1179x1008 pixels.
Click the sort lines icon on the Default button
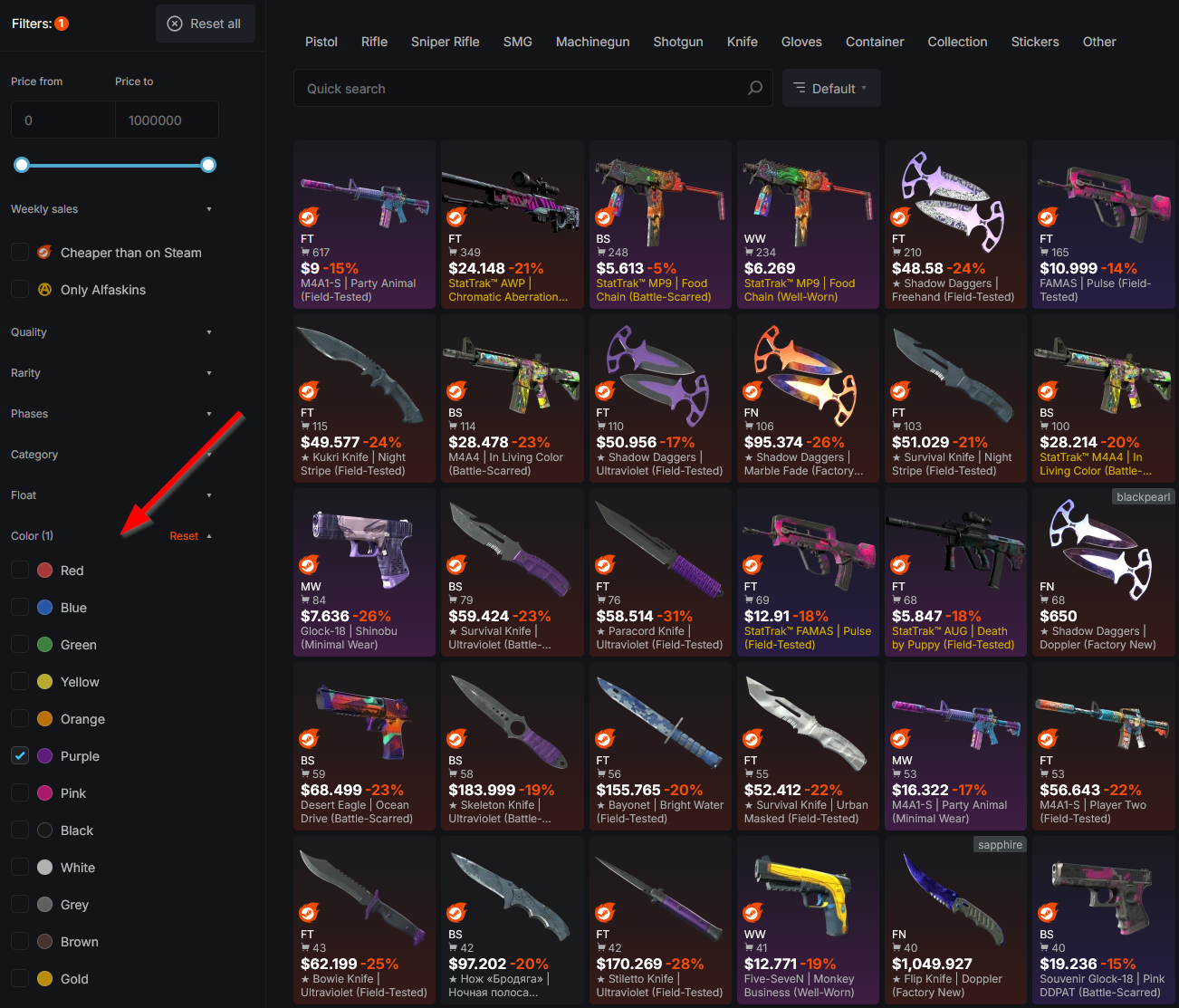800,88
